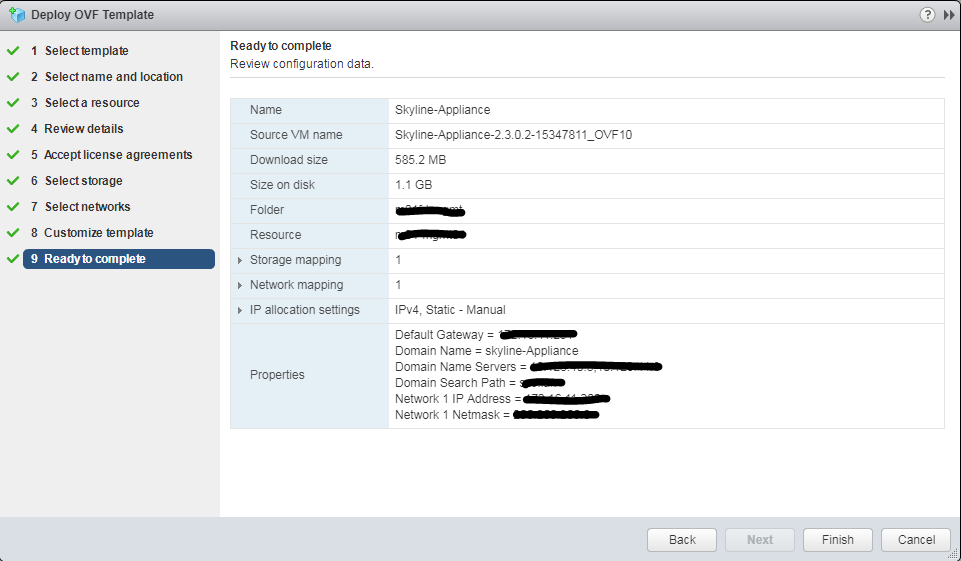961x561 pixels.
Task: Click the double-arrow minimize wizard icon
Action: click(x=949, y=15)
